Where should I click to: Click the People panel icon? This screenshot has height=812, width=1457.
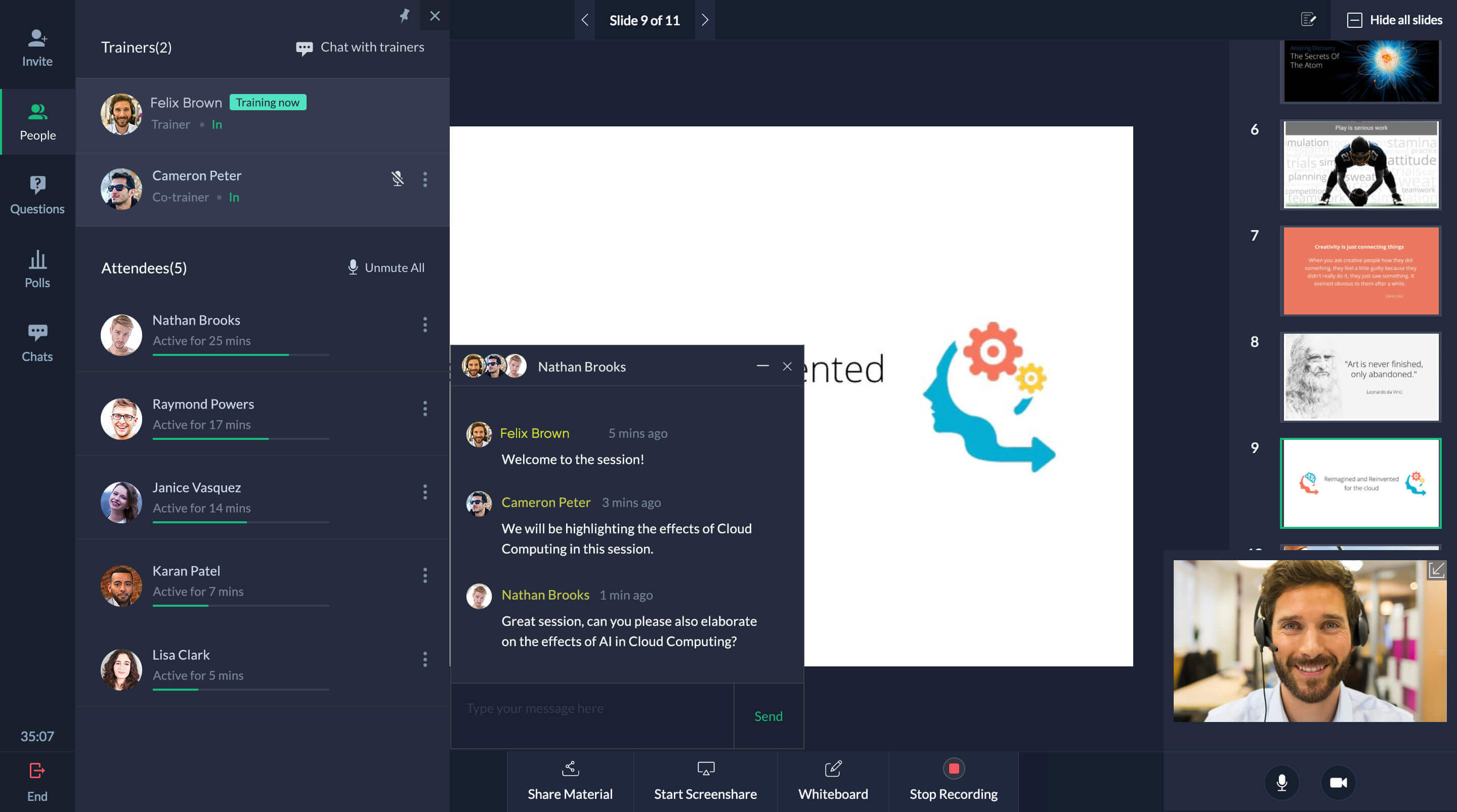click(37, 120)
